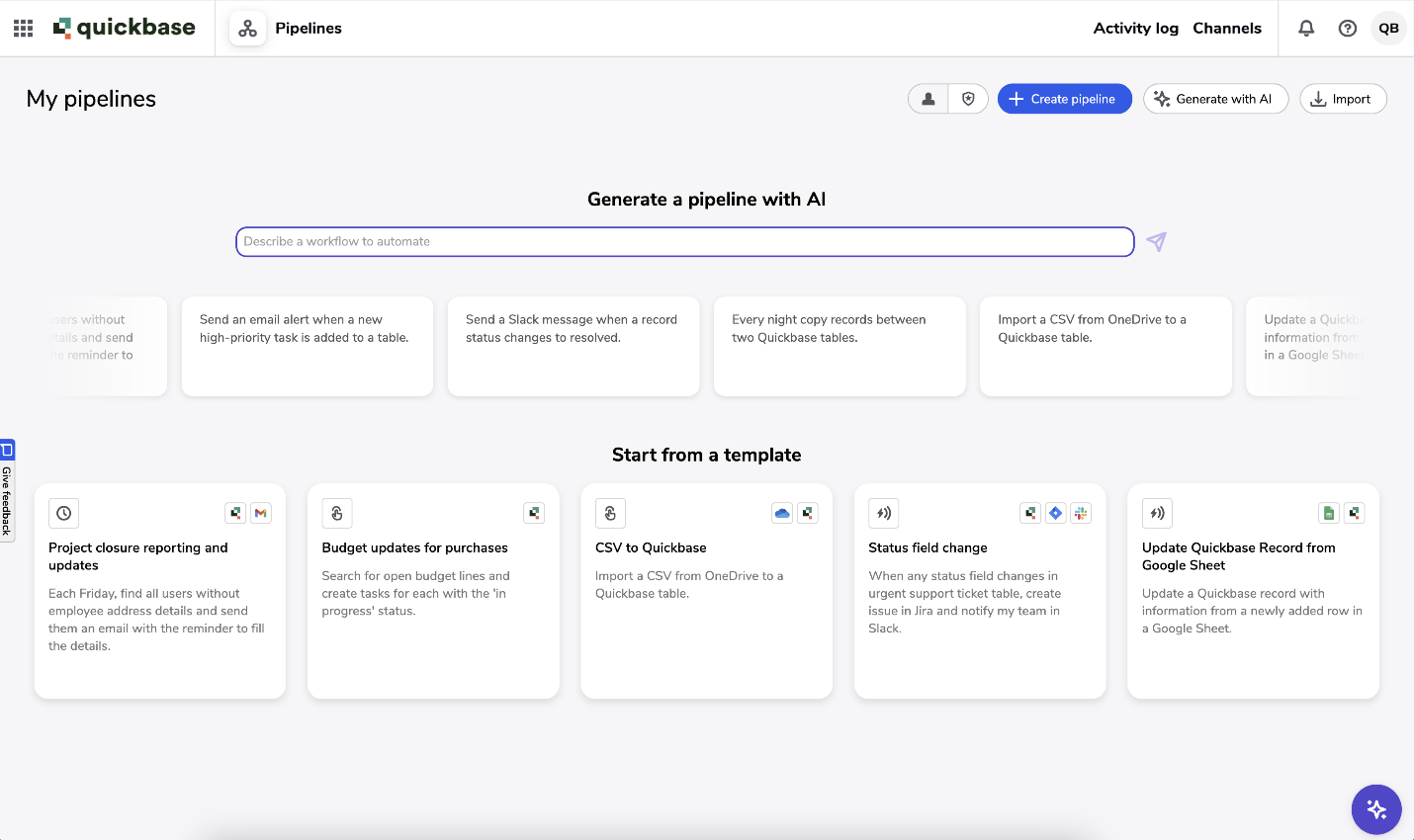Open the apps grid launcher icon

click(x=24, y=29)
